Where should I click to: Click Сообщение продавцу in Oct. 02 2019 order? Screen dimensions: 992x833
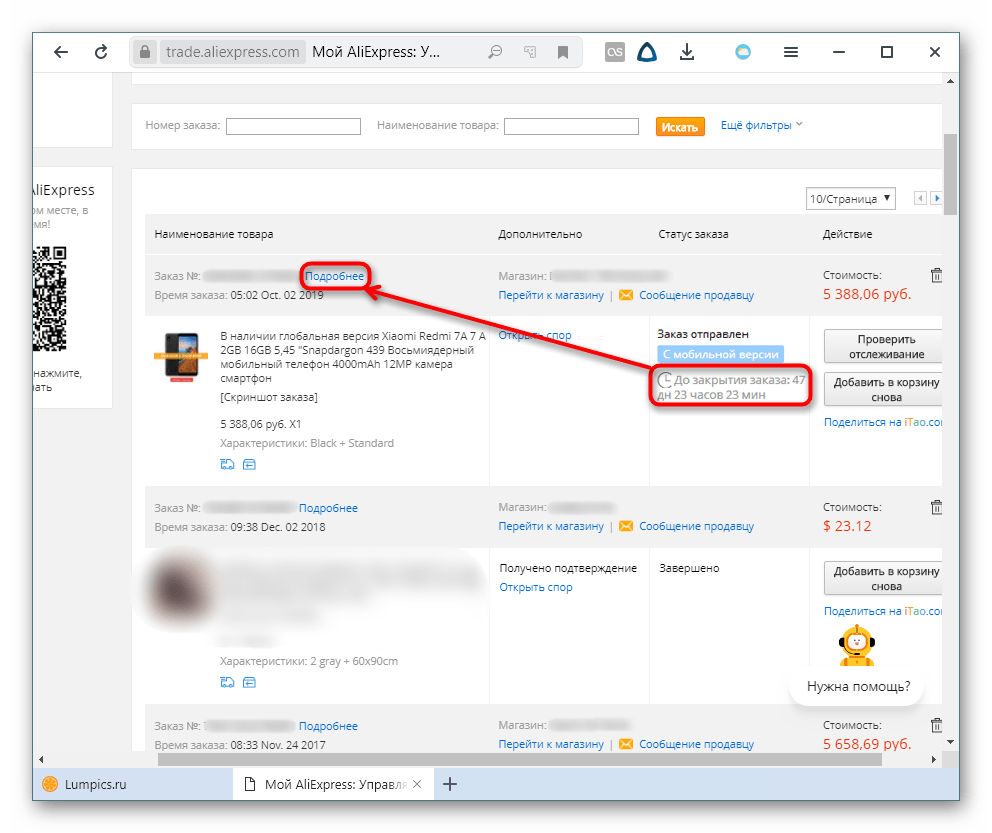click(696, 295)
